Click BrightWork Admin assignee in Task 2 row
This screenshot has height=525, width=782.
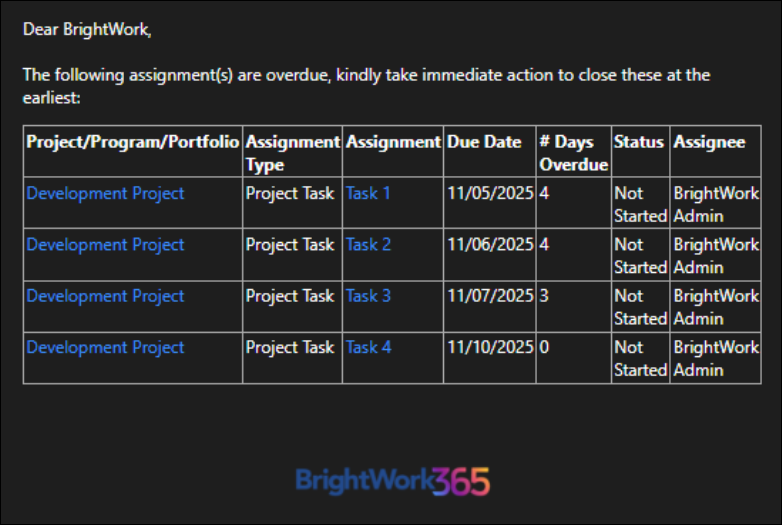click(x=716, y=256)
